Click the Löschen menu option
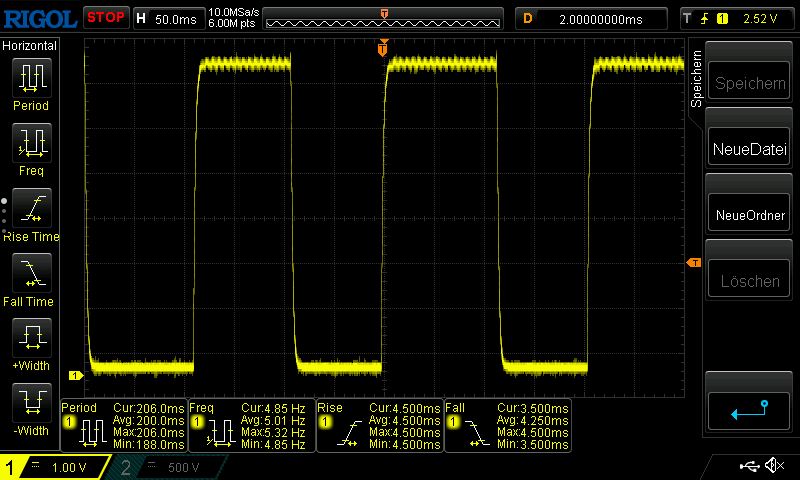 coord(749,281)
